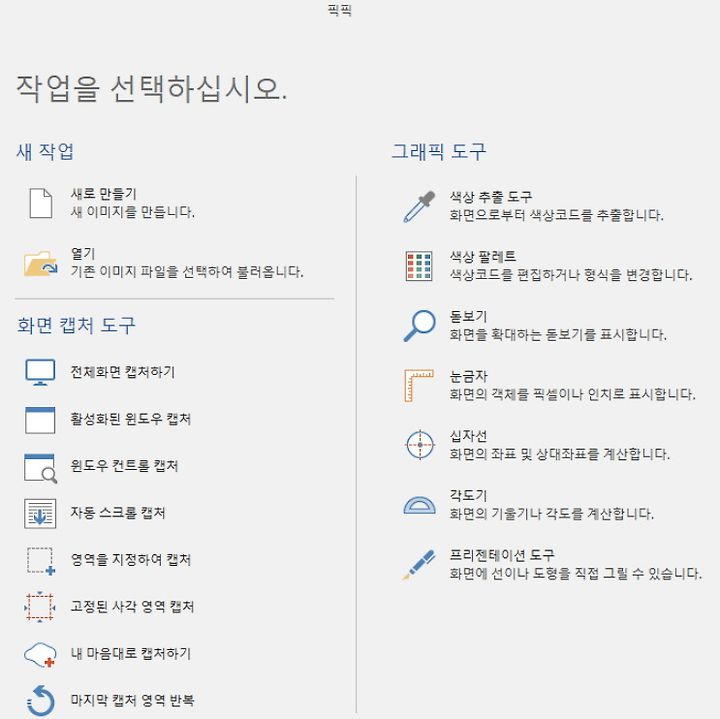720x719 pixels.
Task: Open an existing image with 열기
Action: point(83,253)
